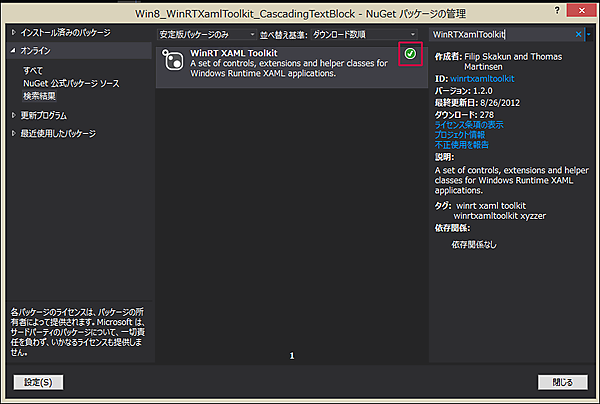Click the バージョン: 1.2.0 text

click(x=463, y=91)
